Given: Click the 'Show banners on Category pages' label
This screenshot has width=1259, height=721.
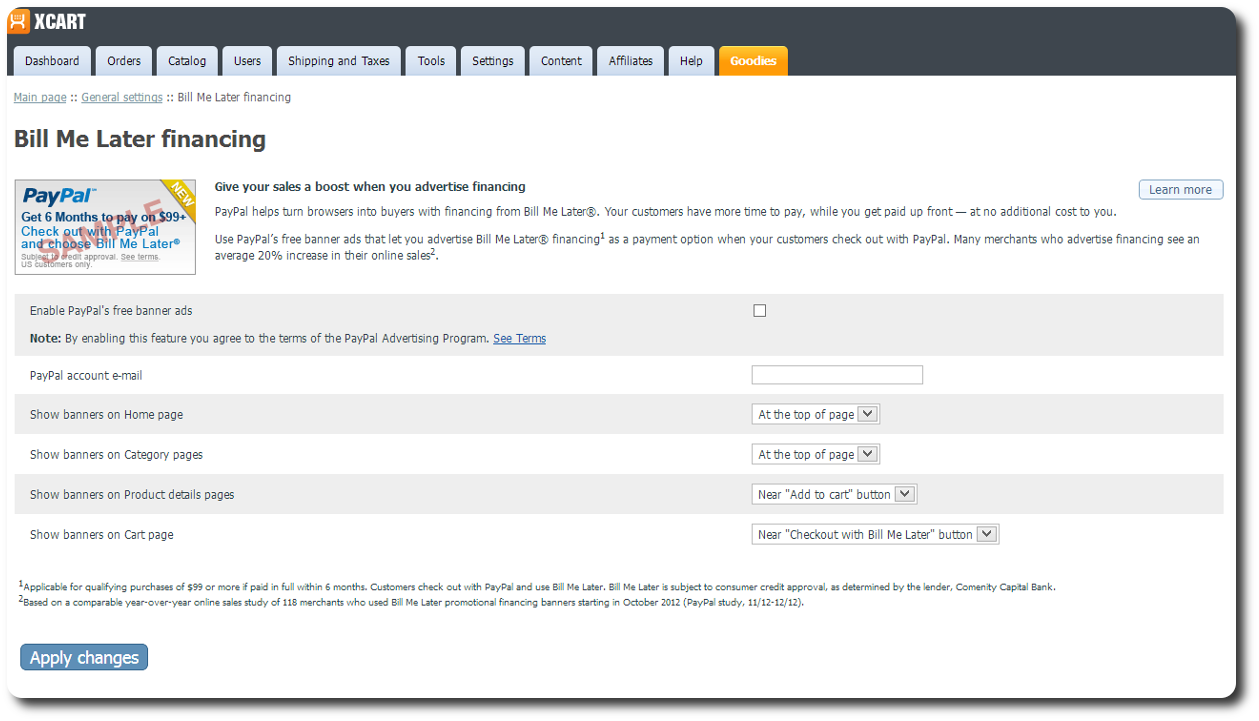Looking at the screenshot, I should tap(116, 454).
